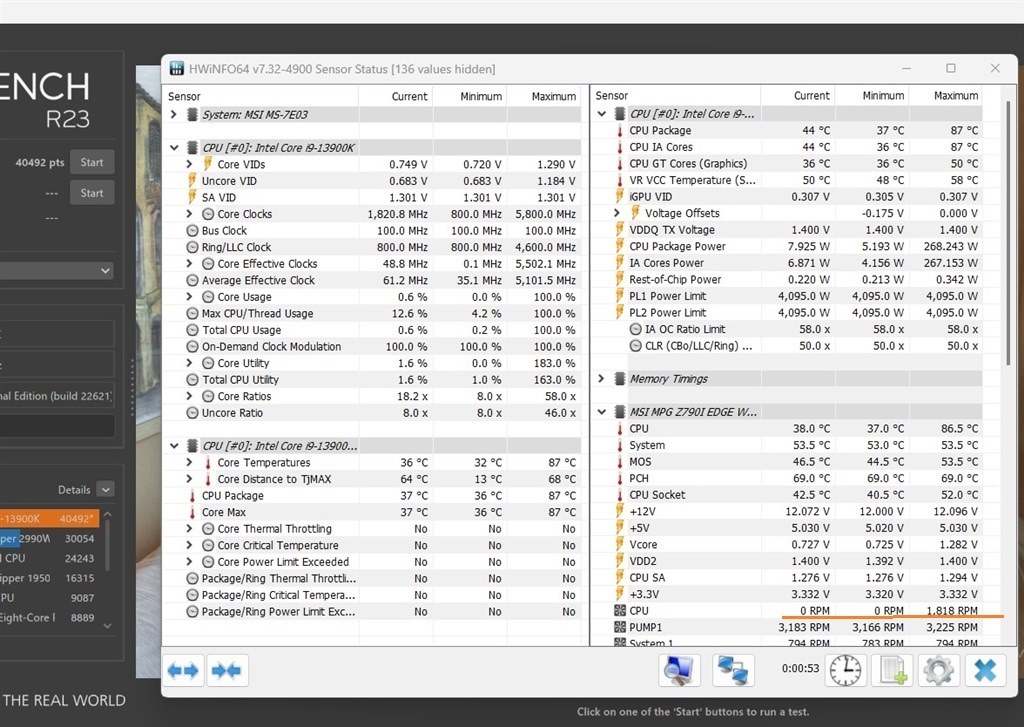This screenshot has height=727, width=1024.
Task: Select the Average Effective Clock row label
Action: pos(258,280)
